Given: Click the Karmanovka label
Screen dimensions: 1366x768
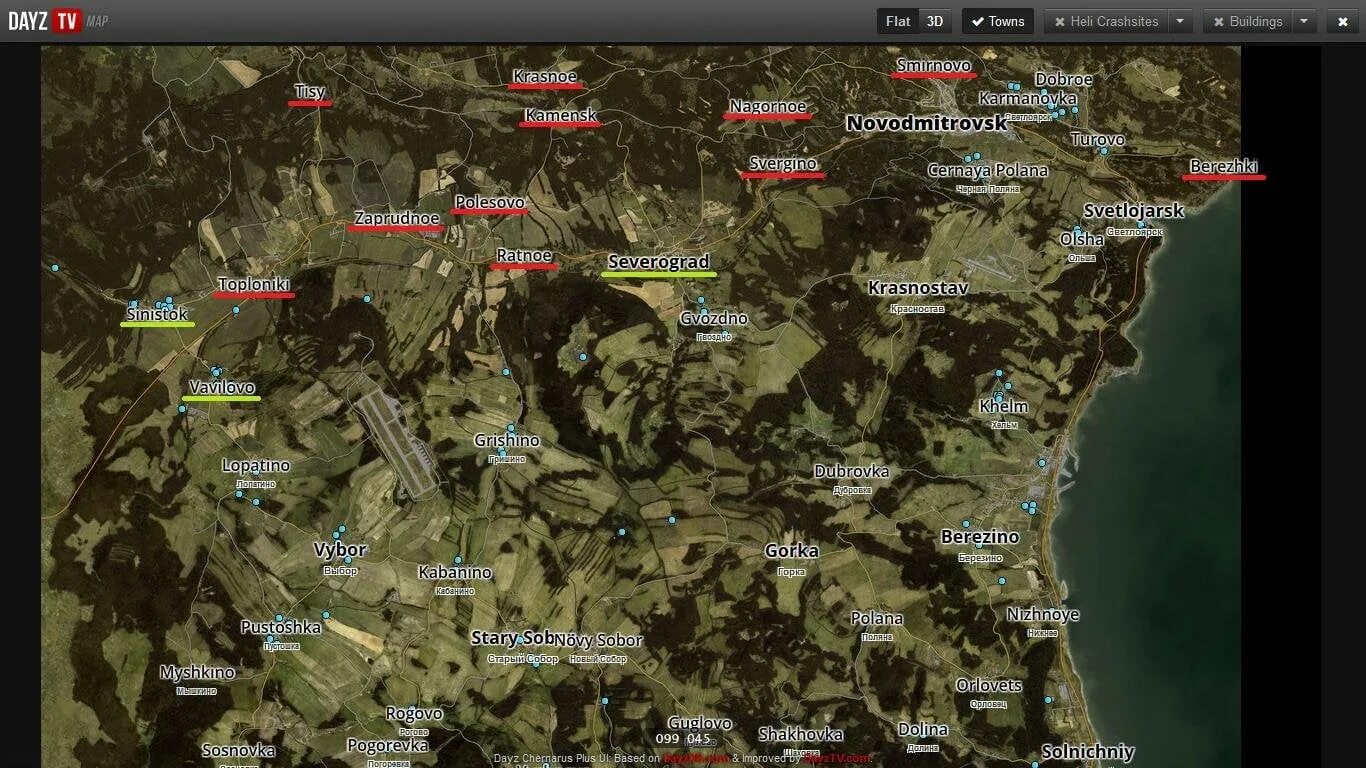Looking at the screenshot, I should (1028, 98).
